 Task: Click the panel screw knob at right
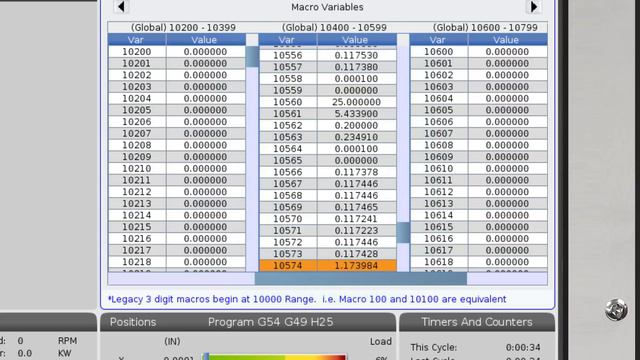click(616, 309)
